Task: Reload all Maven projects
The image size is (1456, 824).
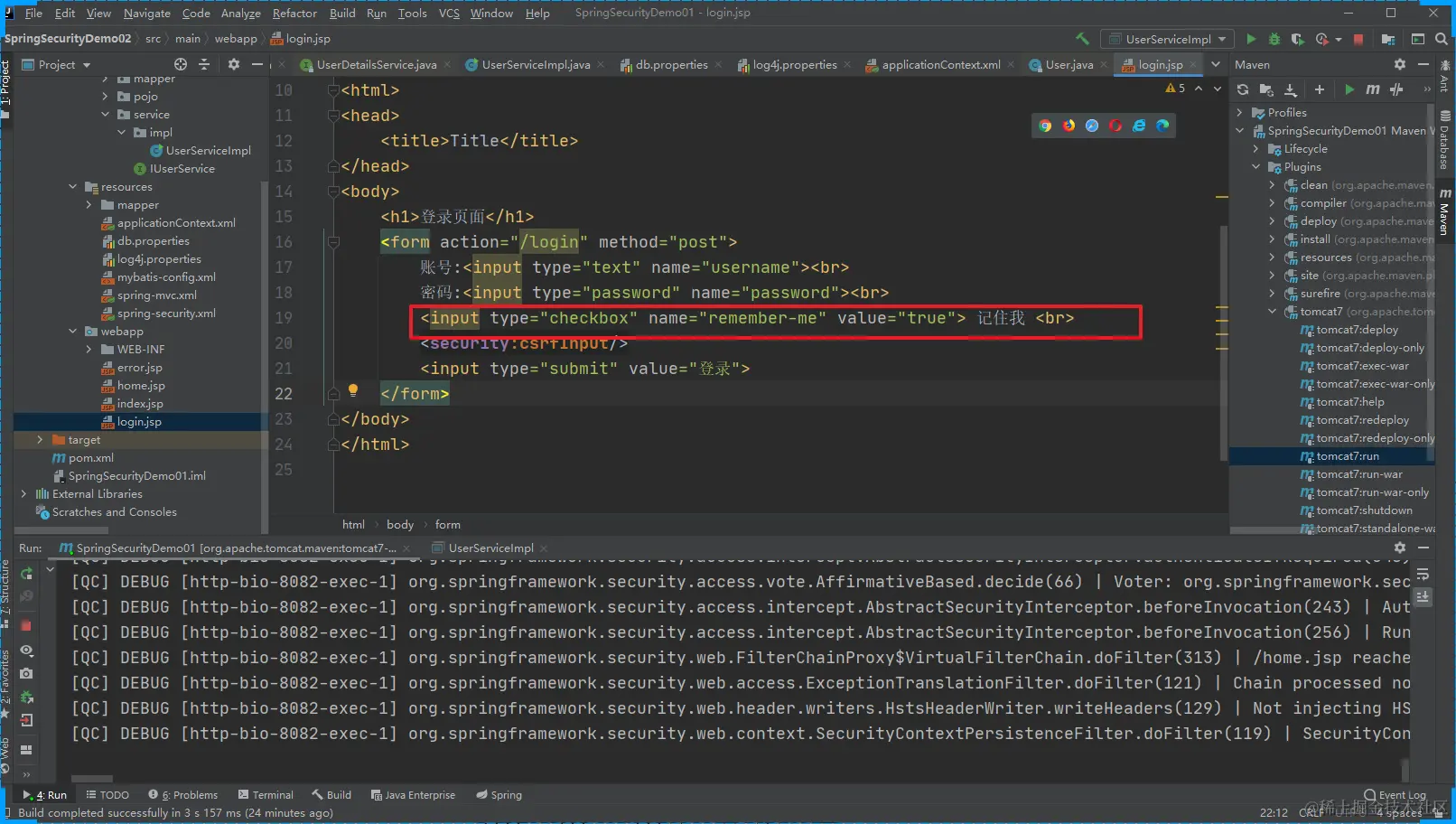Action: tap(1243, 89)
